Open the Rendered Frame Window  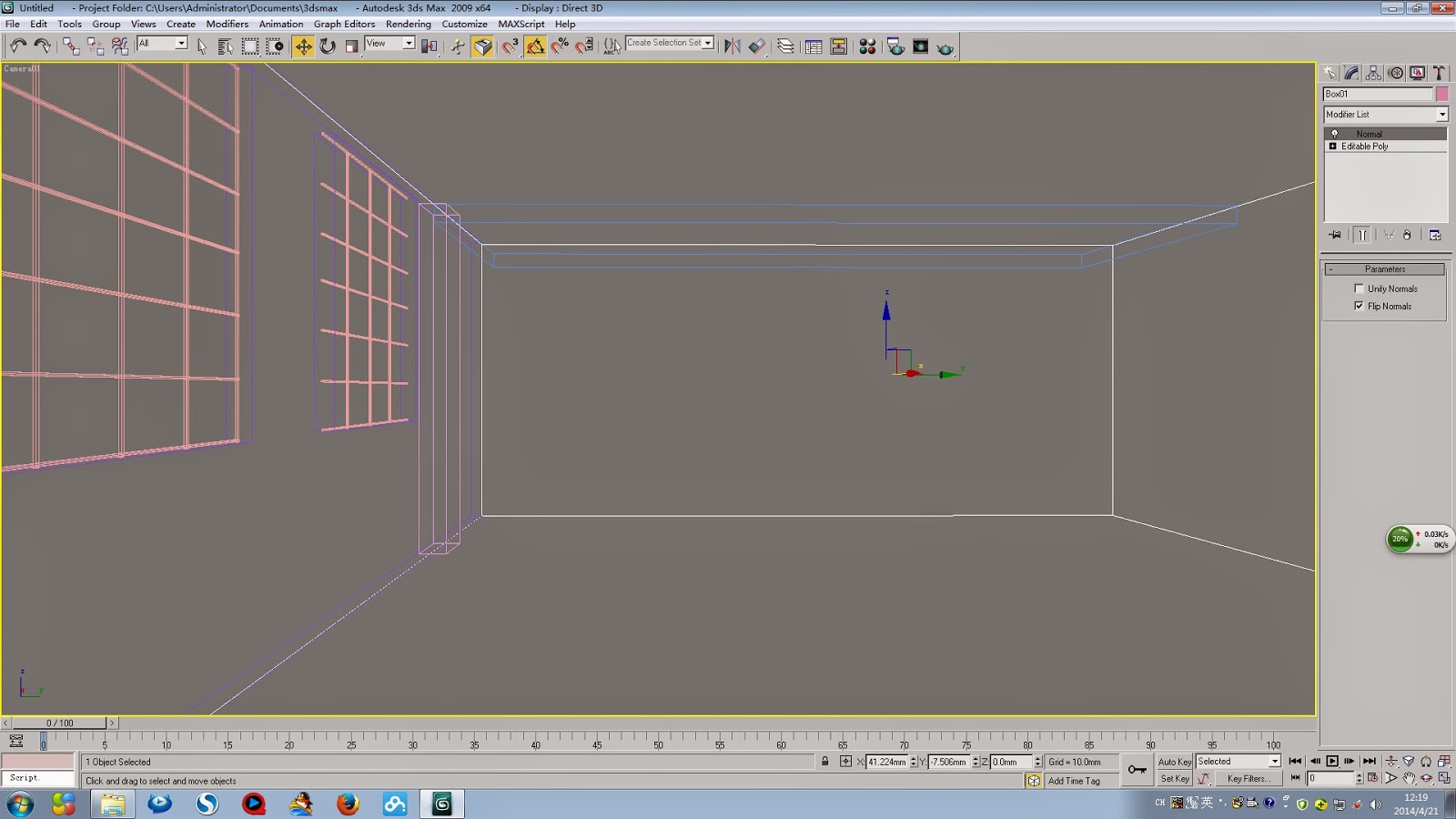[921, 46]
